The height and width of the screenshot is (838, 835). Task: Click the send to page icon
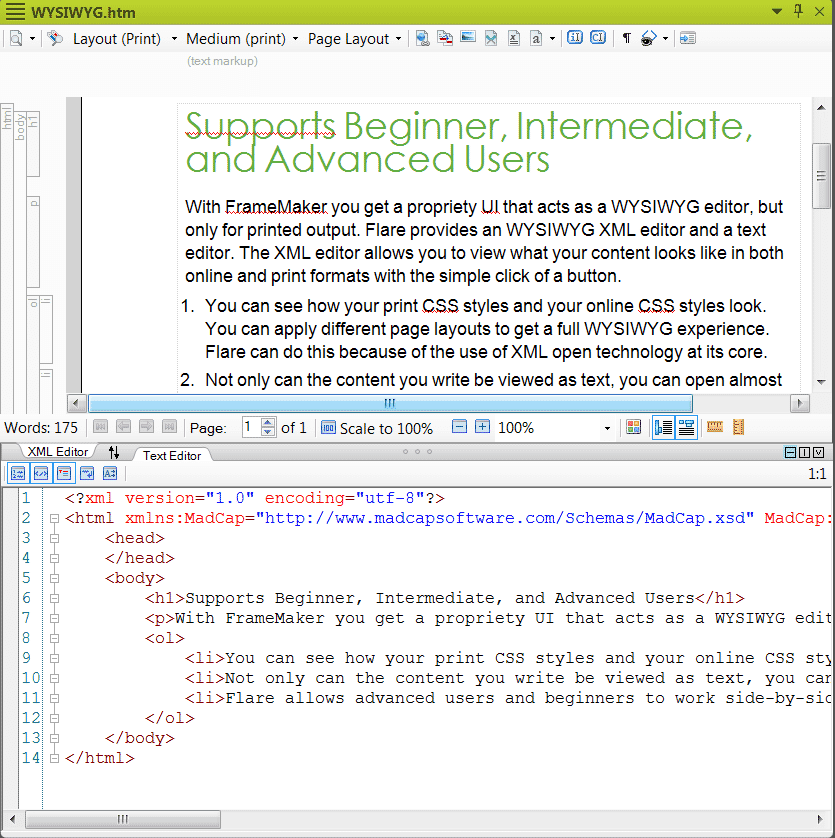[x=687, y=38]
